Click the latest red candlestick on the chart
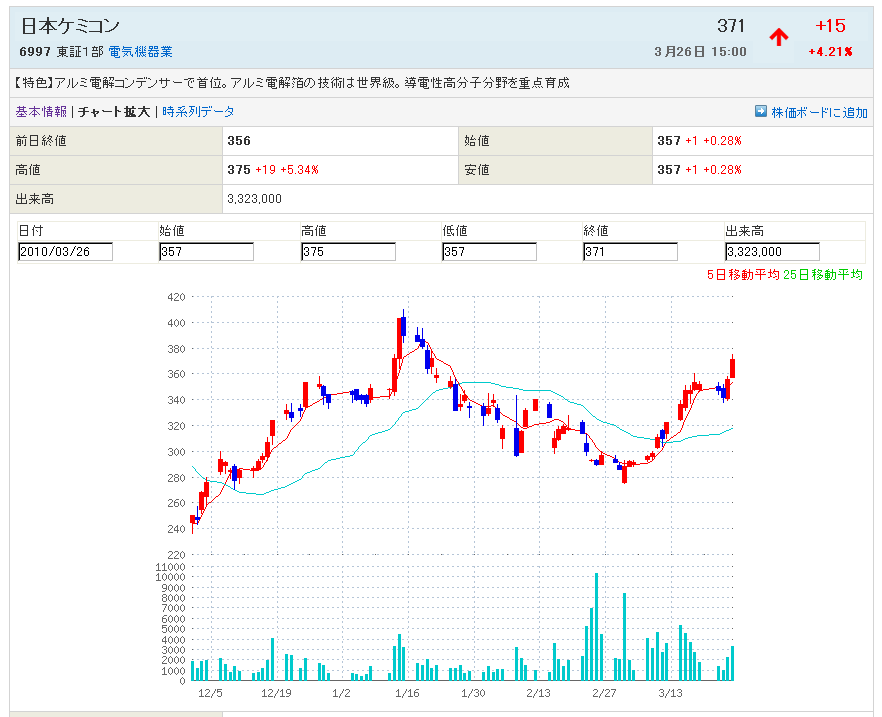882x717 pixels. coord(732,368)
